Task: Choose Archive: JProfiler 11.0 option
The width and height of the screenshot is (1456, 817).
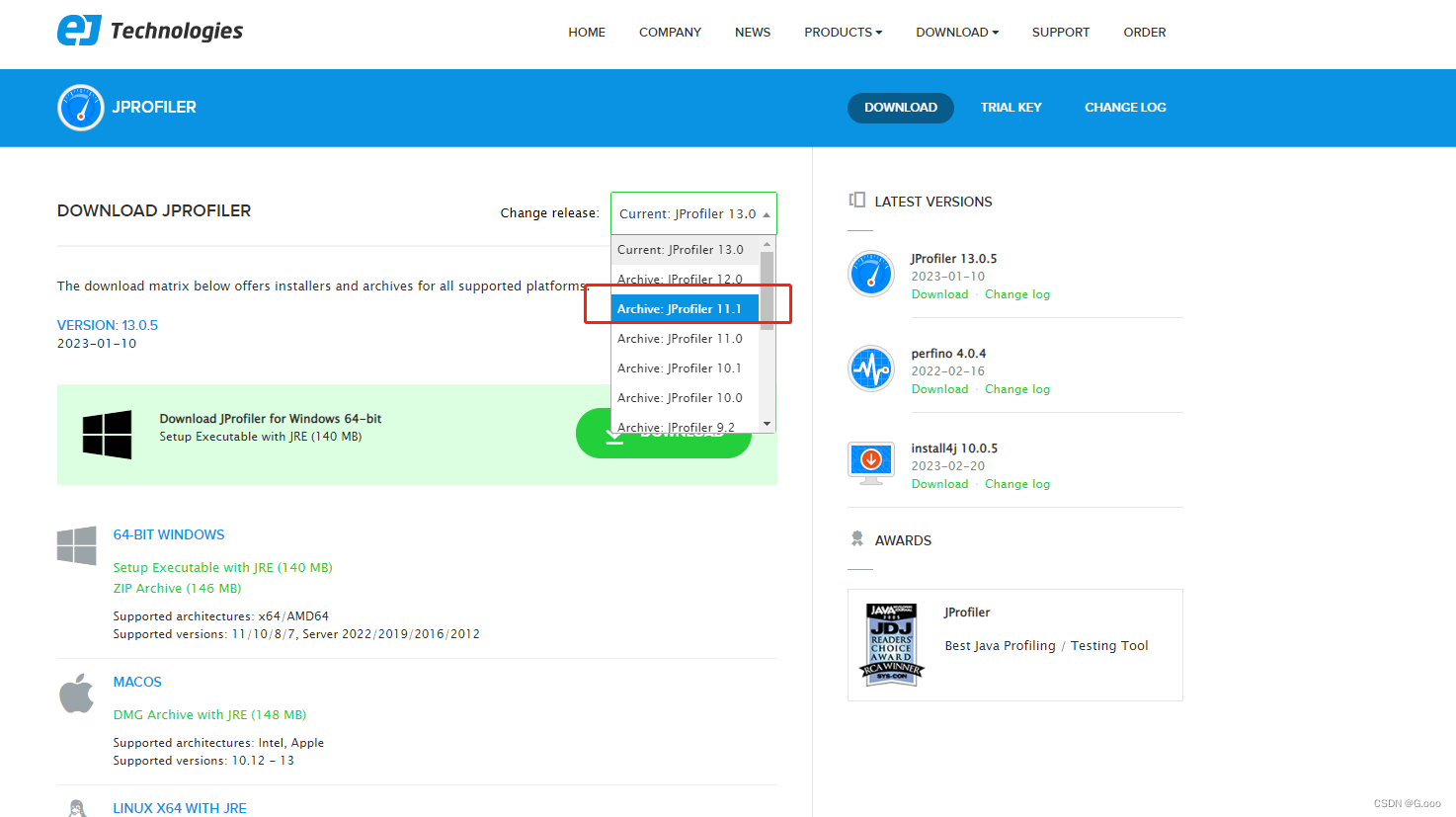Action: 685,339
